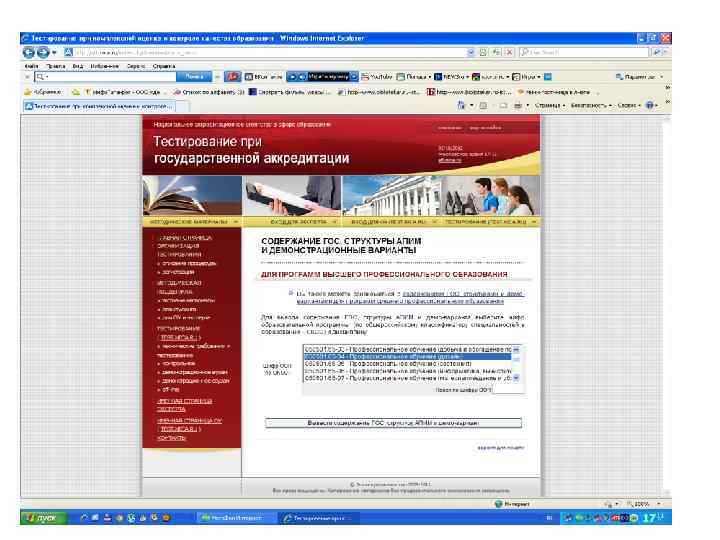This screenshot has width=720, height=540.
Task: Click the Print icon in the command bar
Action: tap(518, 106)
